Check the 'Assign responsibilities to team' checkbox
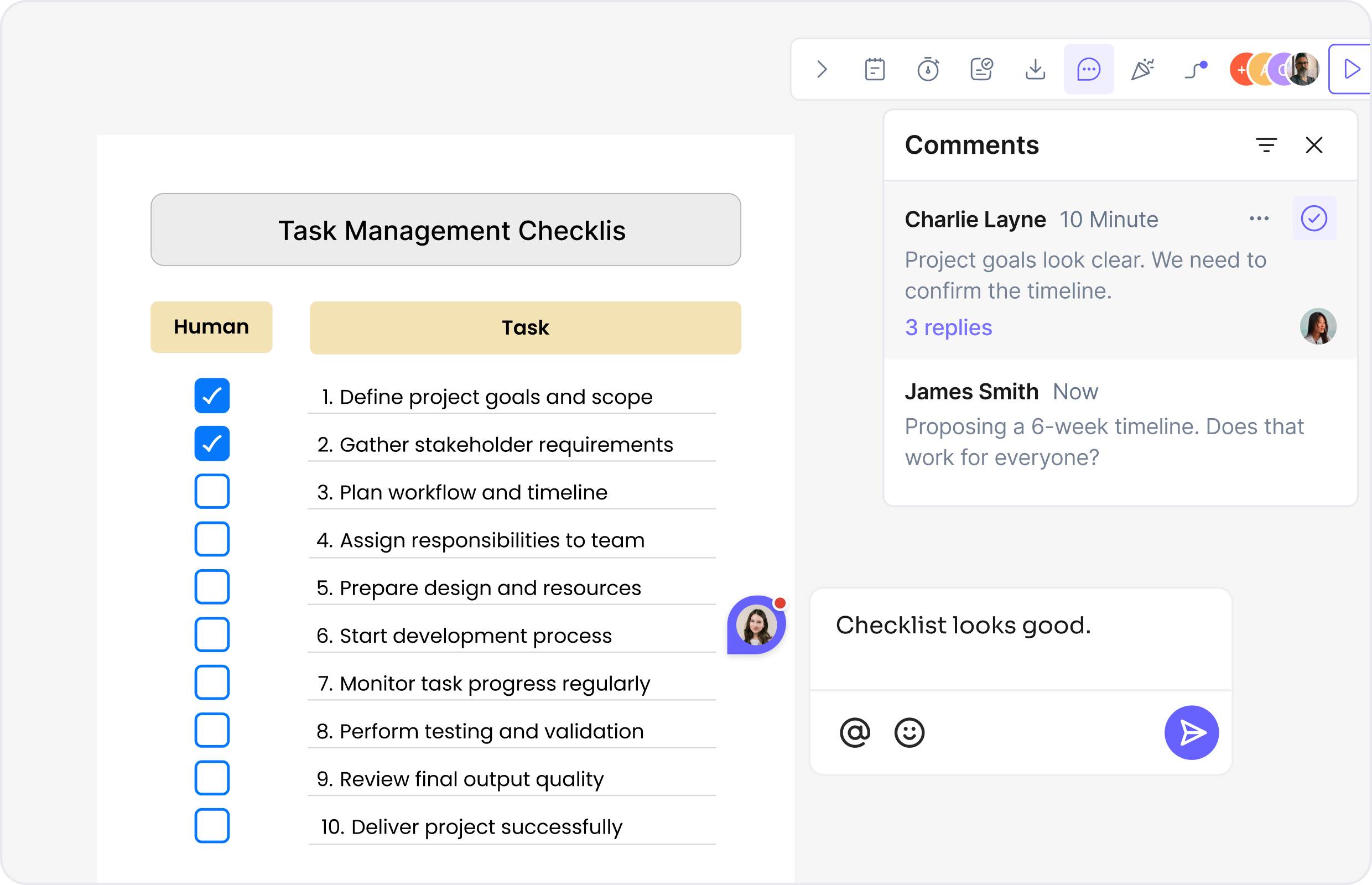 211,539
